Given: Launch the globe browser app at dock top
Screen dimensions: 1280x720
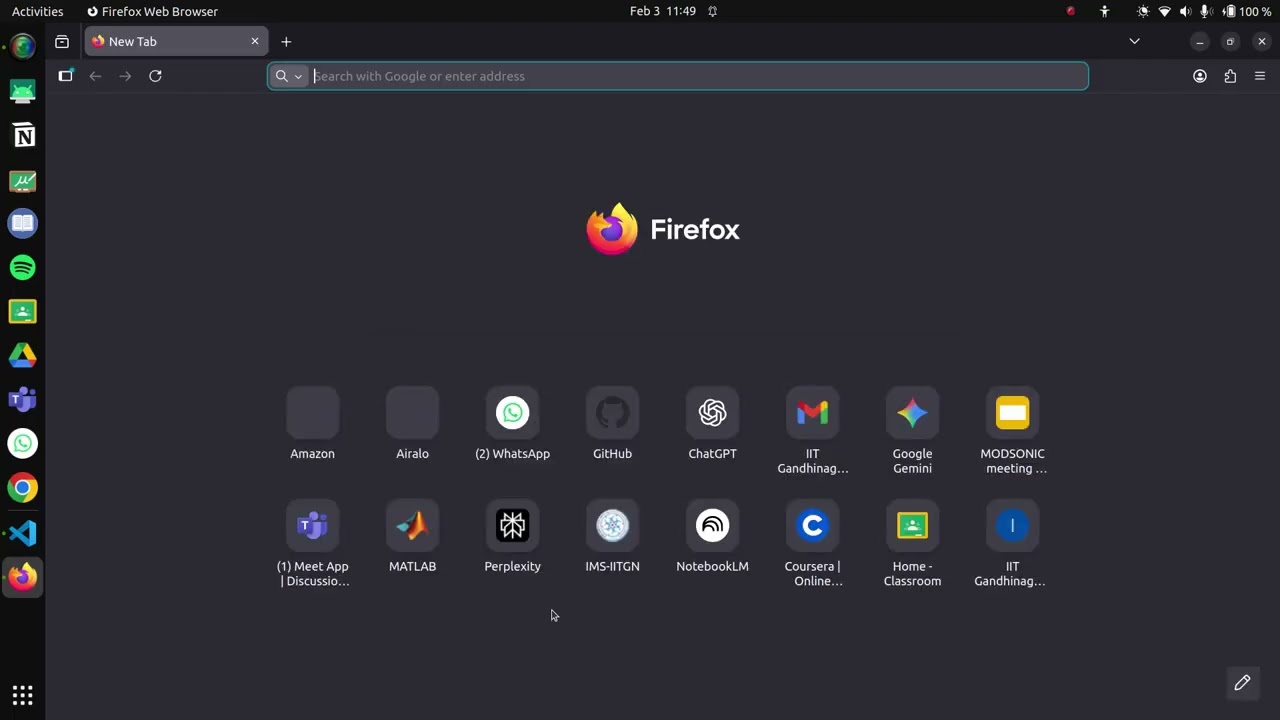Looking at the screenshot, I should click(x=23, y=46).
